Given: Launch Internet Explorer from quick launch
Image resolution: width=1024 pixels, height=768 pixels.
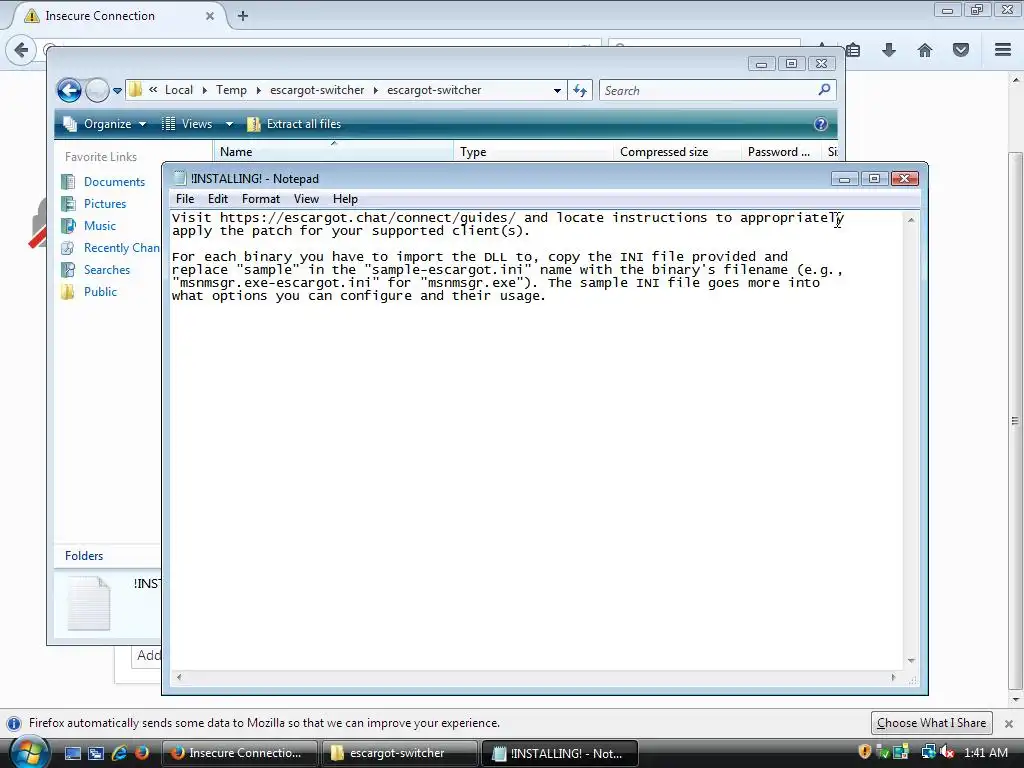Looking at the screenshot, I should 119,753.
